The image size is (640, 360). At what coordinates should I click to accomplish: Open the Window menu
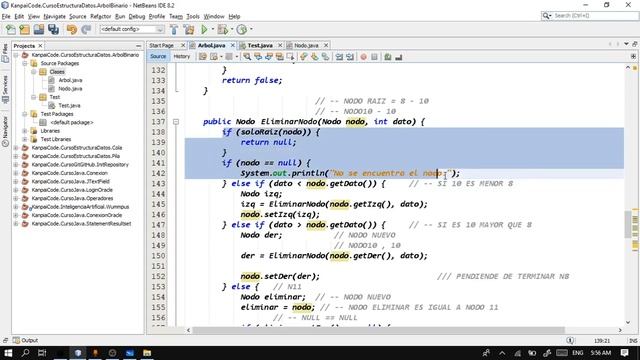[214, 16]
